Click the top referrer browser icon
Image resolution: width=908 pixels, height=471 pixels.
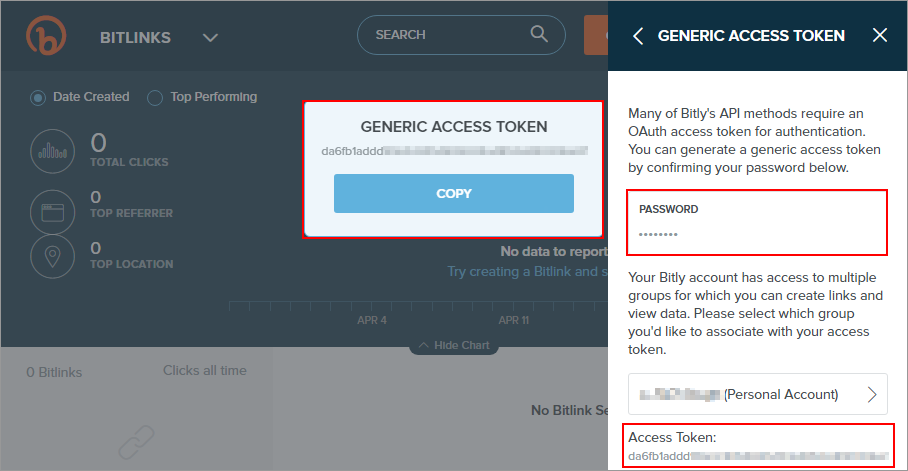click(53, 211)
